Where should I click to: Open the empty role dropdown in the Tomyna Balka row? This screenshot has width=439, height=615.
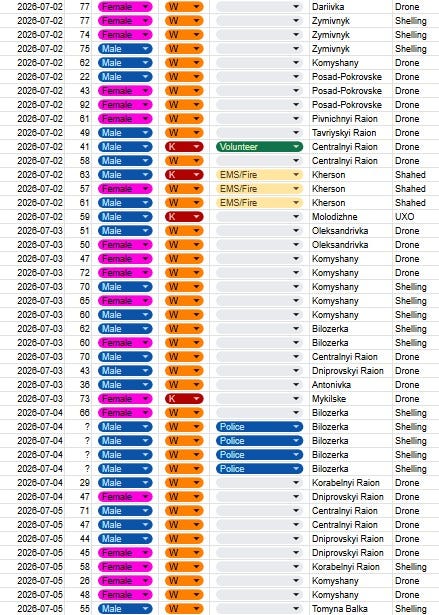tap(259, 609)
